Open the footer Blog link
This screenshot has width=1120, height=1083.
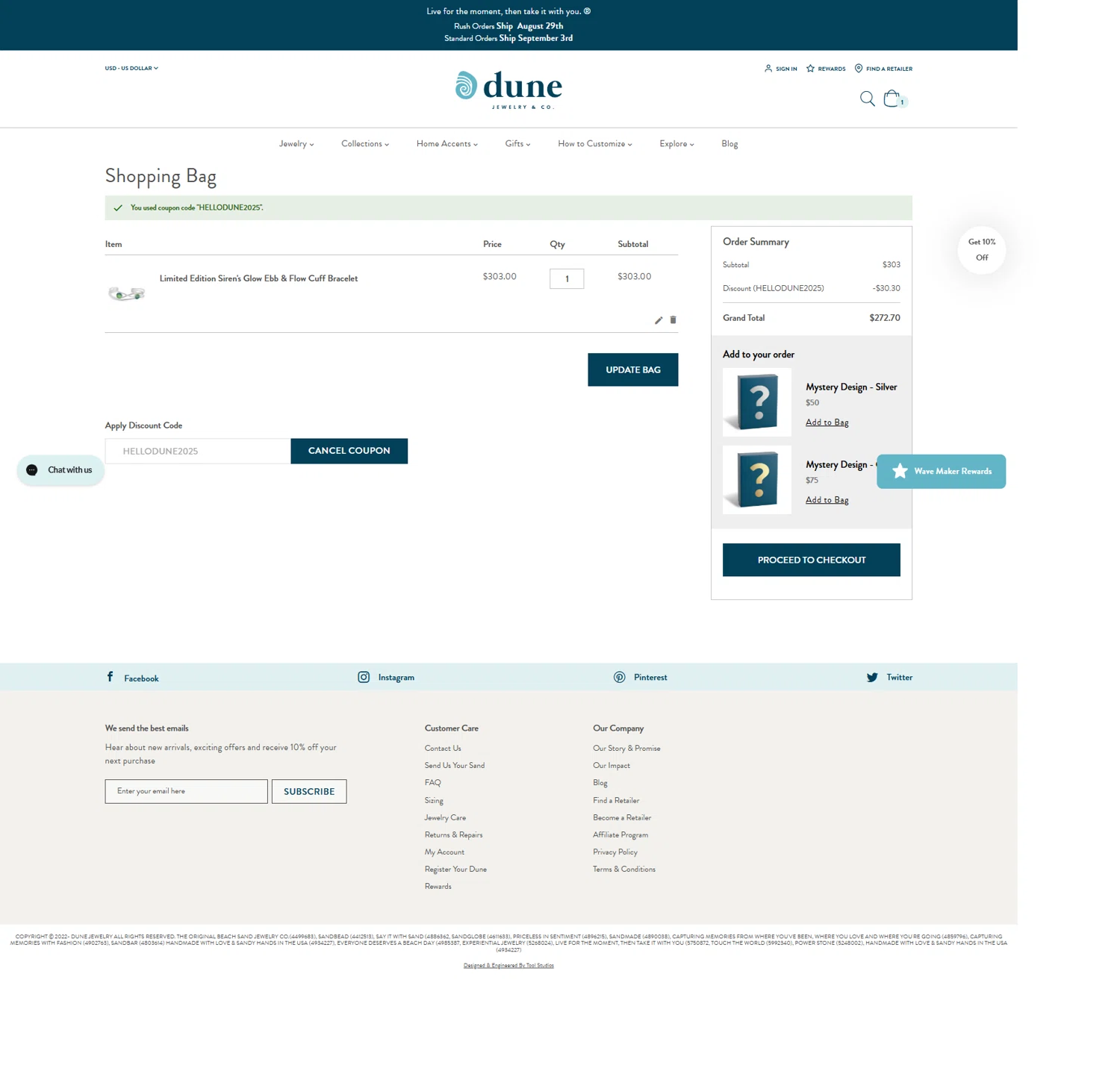click(x=600, y=782)
